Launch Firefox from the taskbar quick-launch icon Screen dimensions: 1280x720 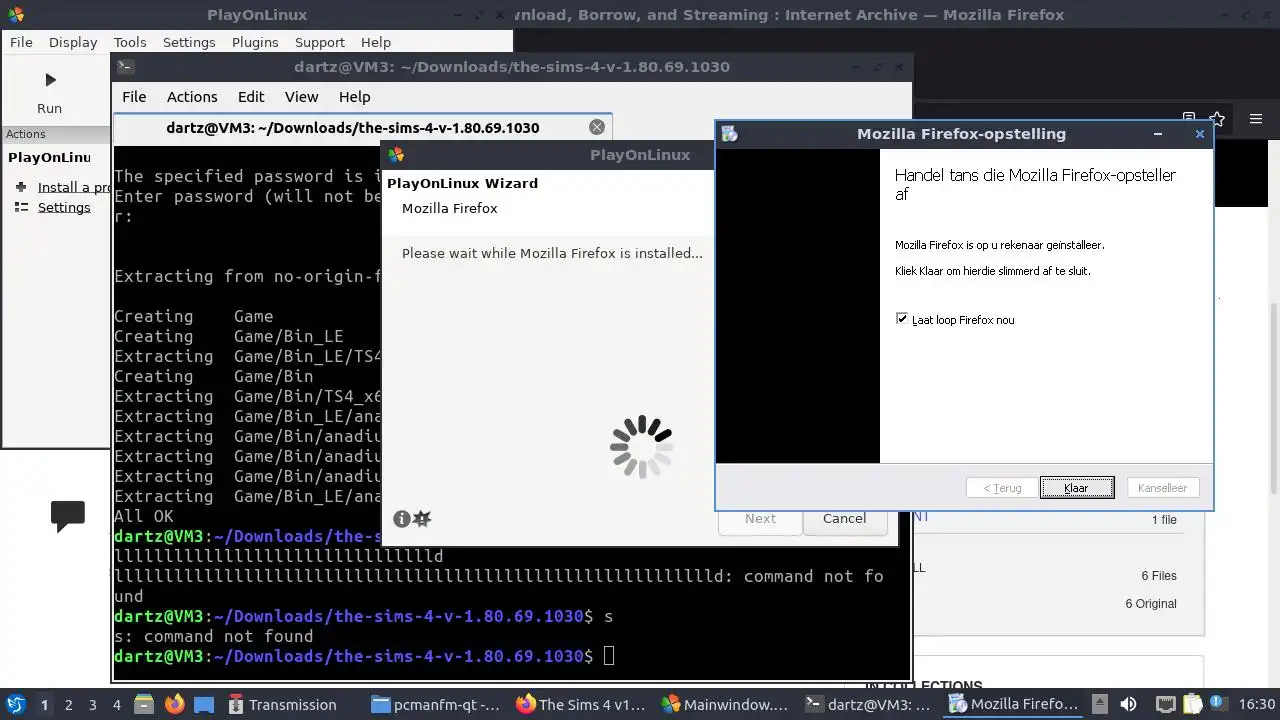(x=175, y=704)
